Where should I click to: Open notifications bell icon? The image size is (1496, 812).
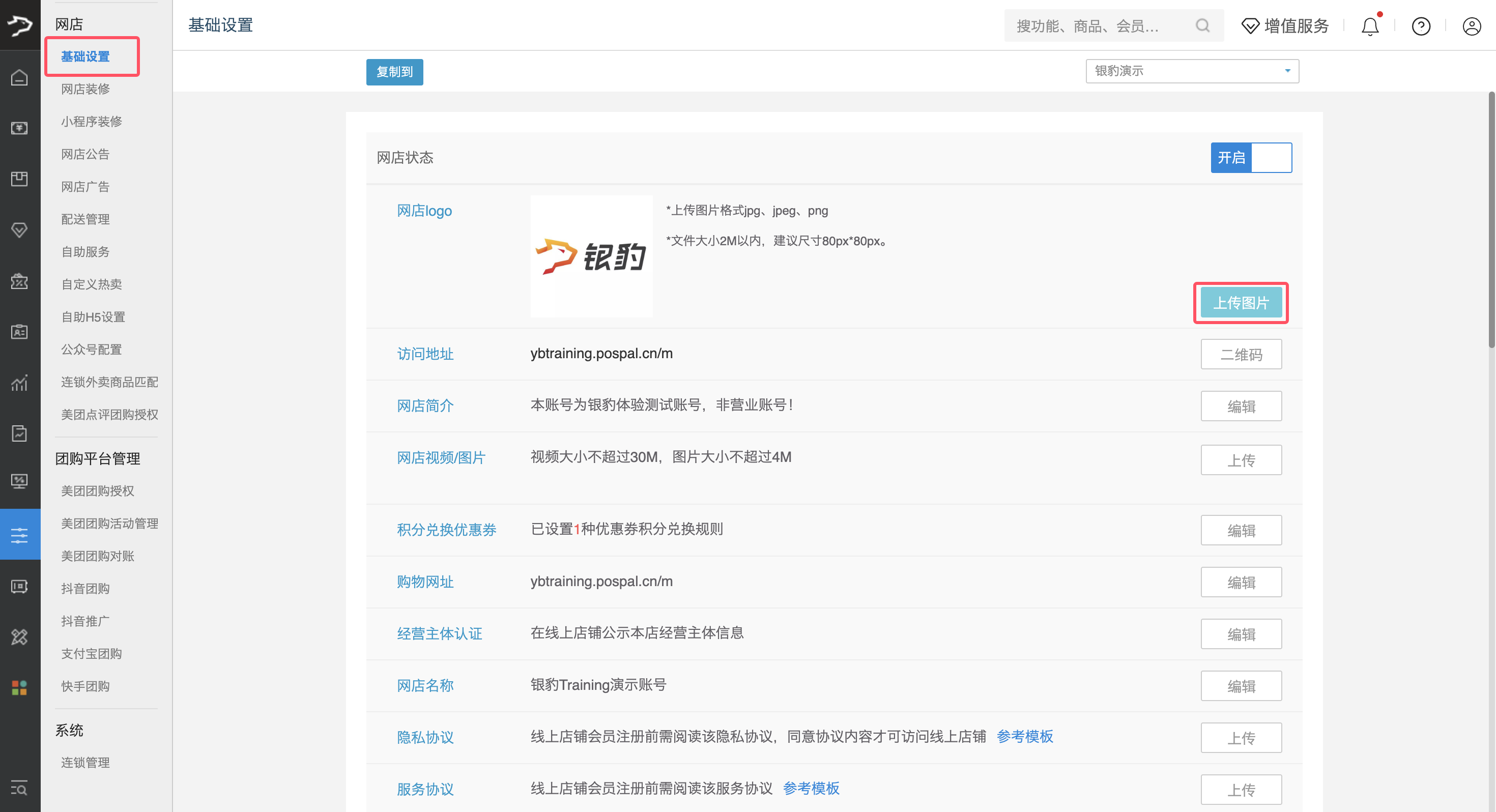pos(1370,26)
